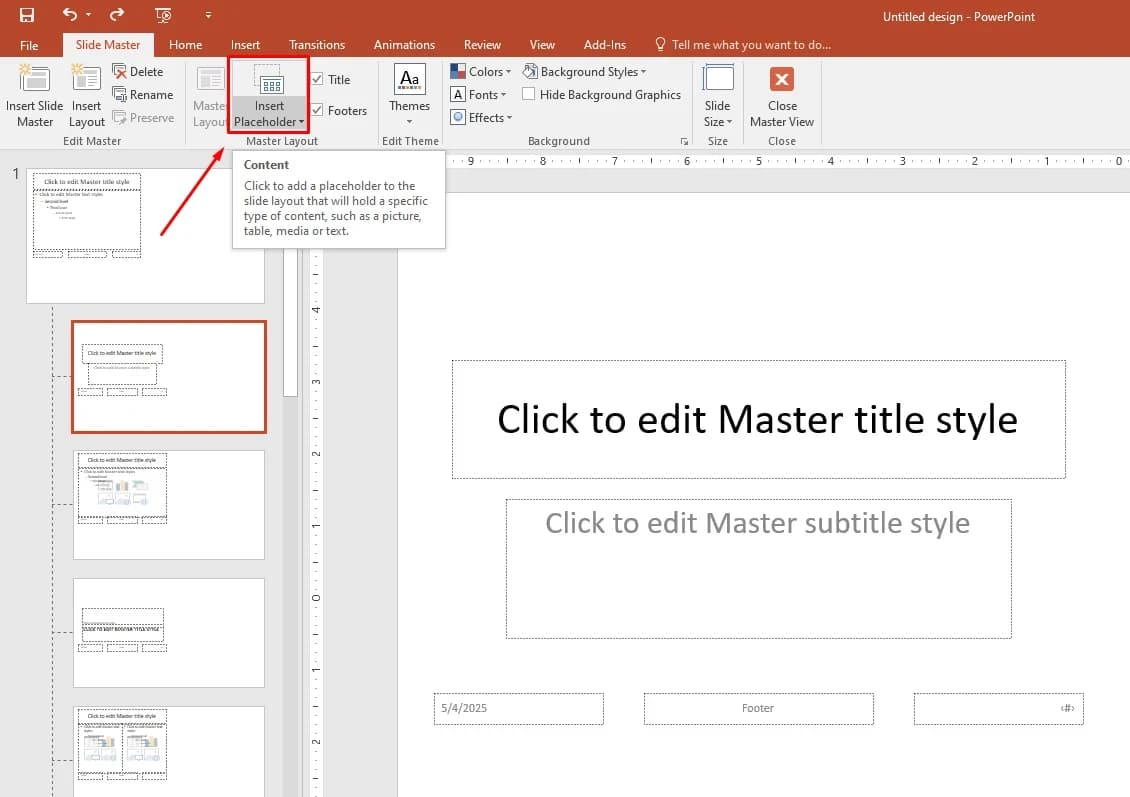
Task: Click the Master subtitle style placeholder
Action: (758, 569)
